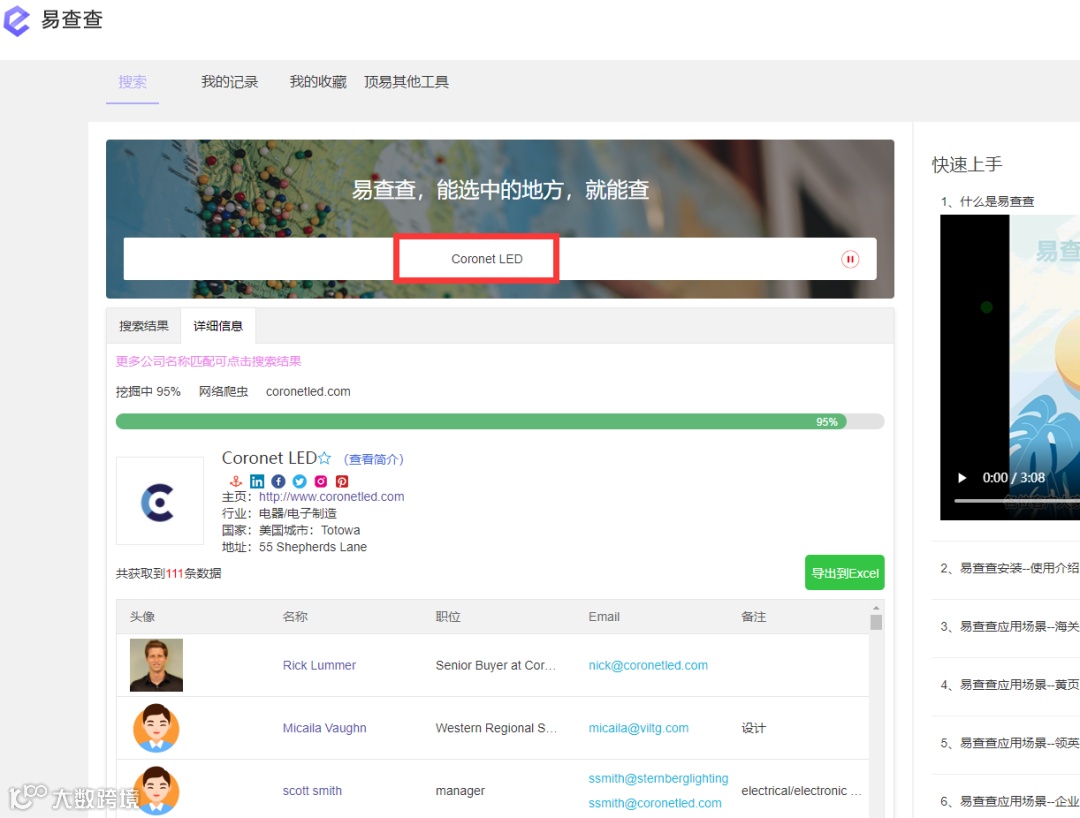The image size is (1080, 818).
Task: Switch to the 搜索结果 tab
Action: [x=144, y=326]
